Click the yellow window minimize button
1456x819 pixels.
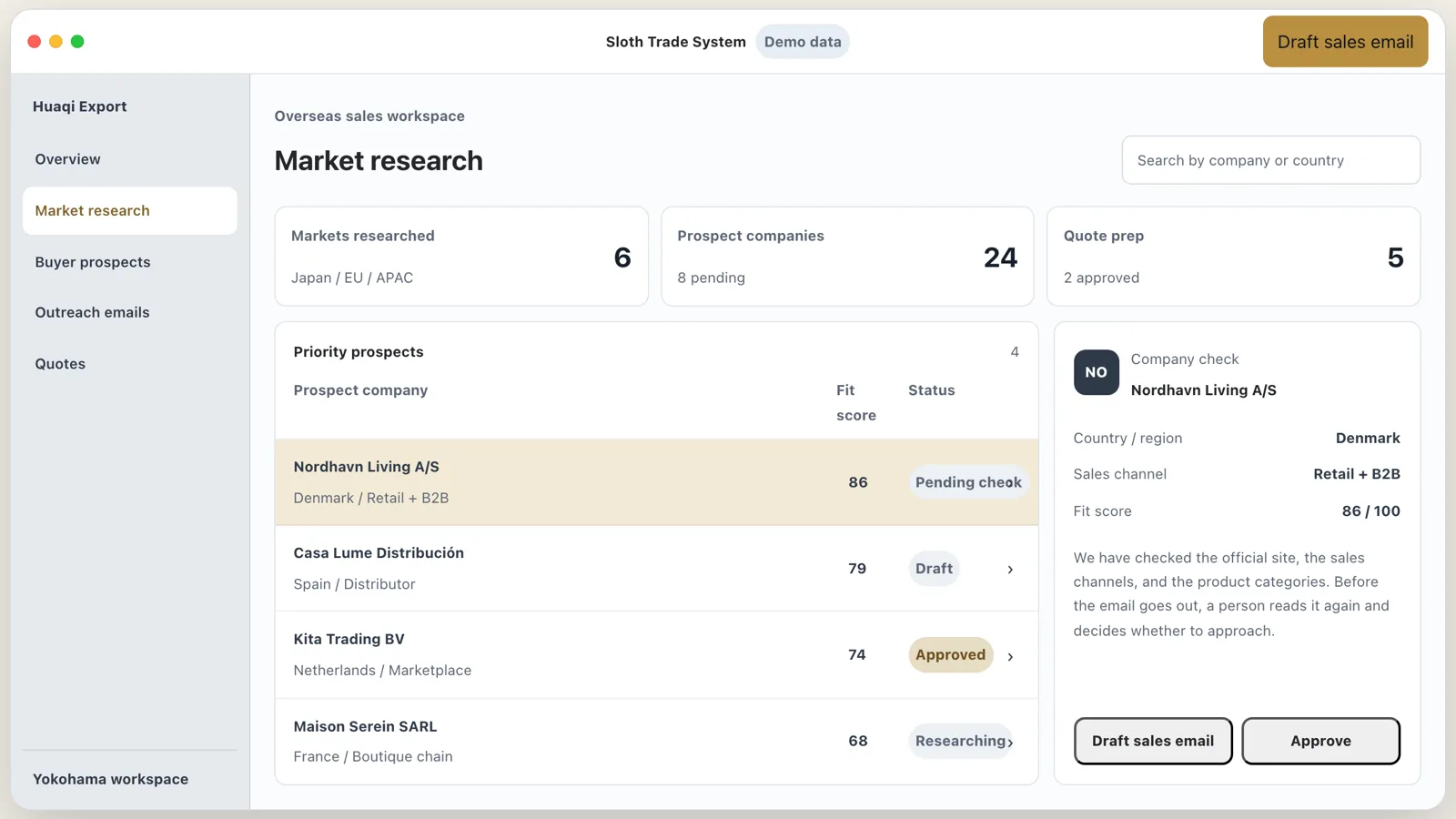tap(56, 42)
